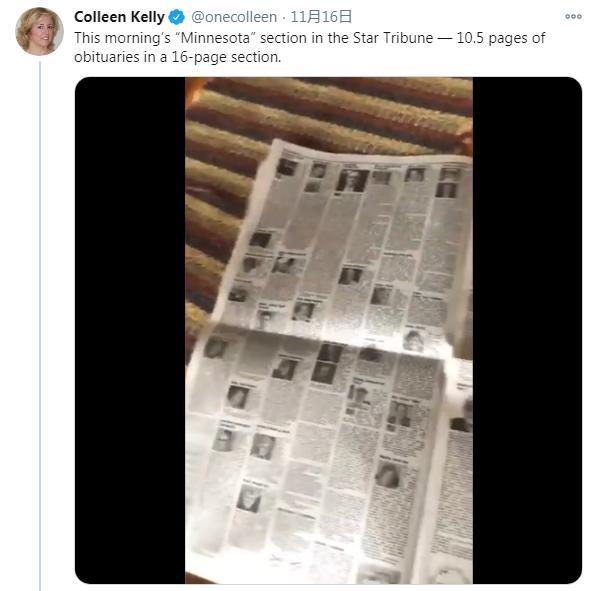Open Colleen Kelly's profile avatar photo
Image resolution: width=596 pixels, height=591 pixels.
pos(39,31)
